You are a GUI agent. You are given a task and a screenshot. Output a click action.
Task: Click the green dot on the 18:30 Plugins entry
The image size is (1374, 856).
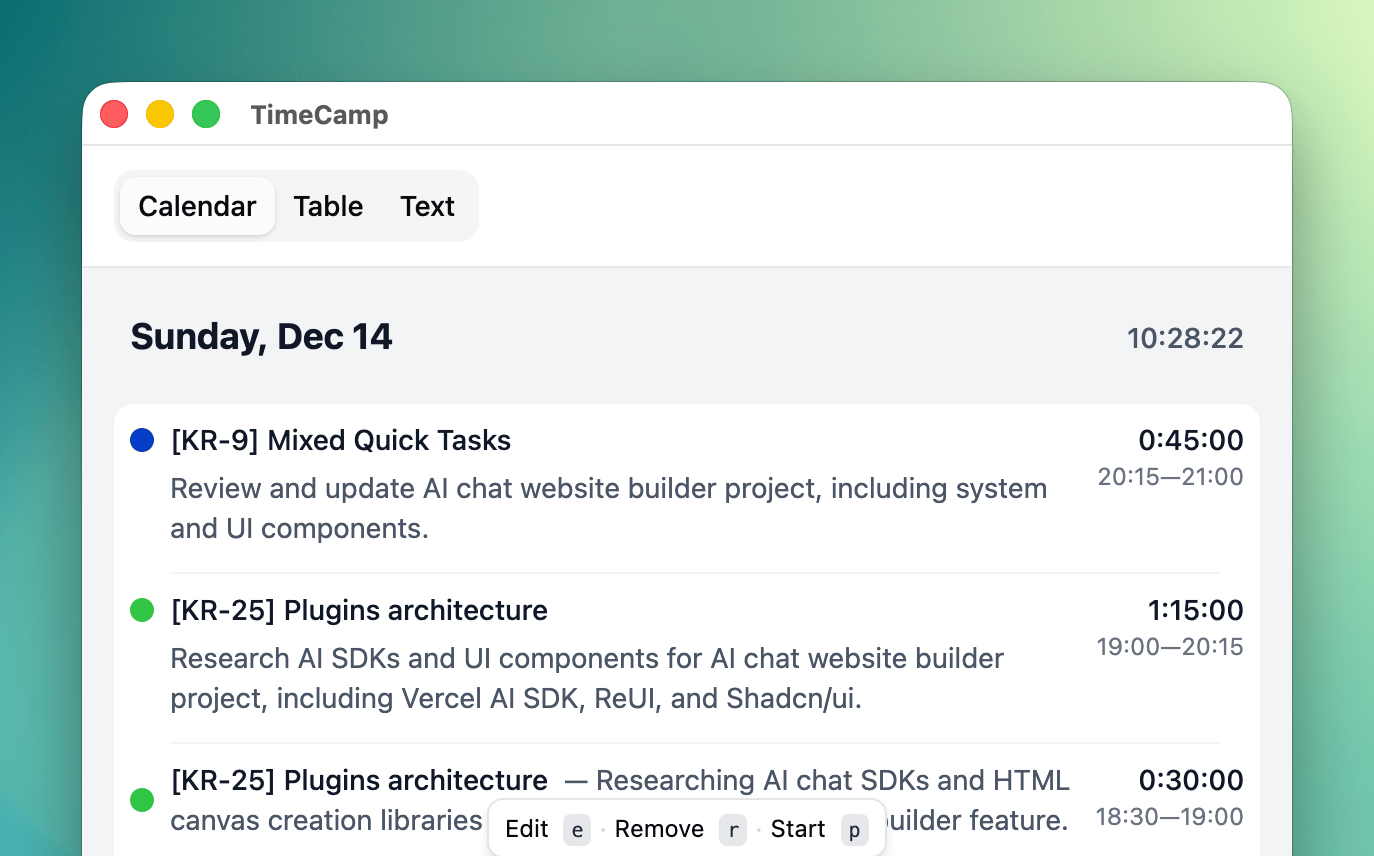141,800
